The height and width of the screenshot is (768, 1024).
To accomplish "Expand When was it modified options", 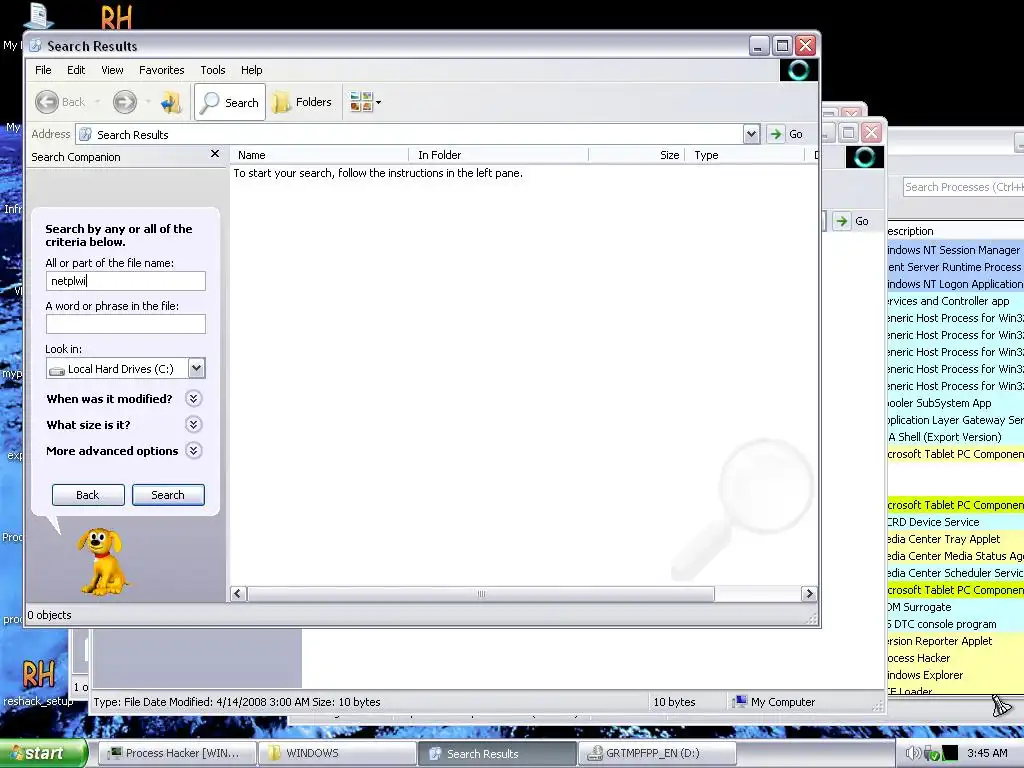I will tap(193, 398).
